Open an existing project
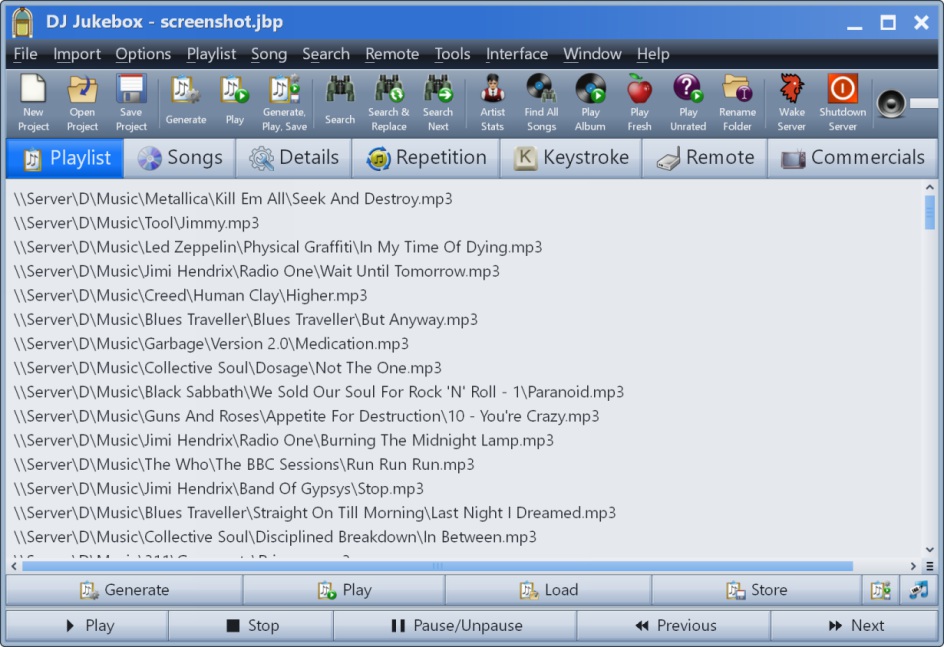The width and height of the screenshot is (944, 647). click(82, 100)
